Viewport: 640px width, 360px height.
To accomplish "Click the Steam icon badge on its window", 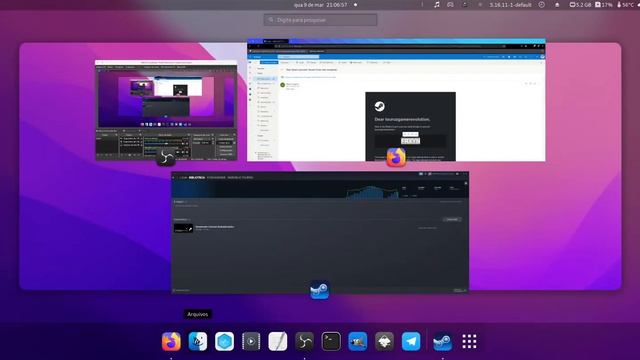I will tap(320, 290).
